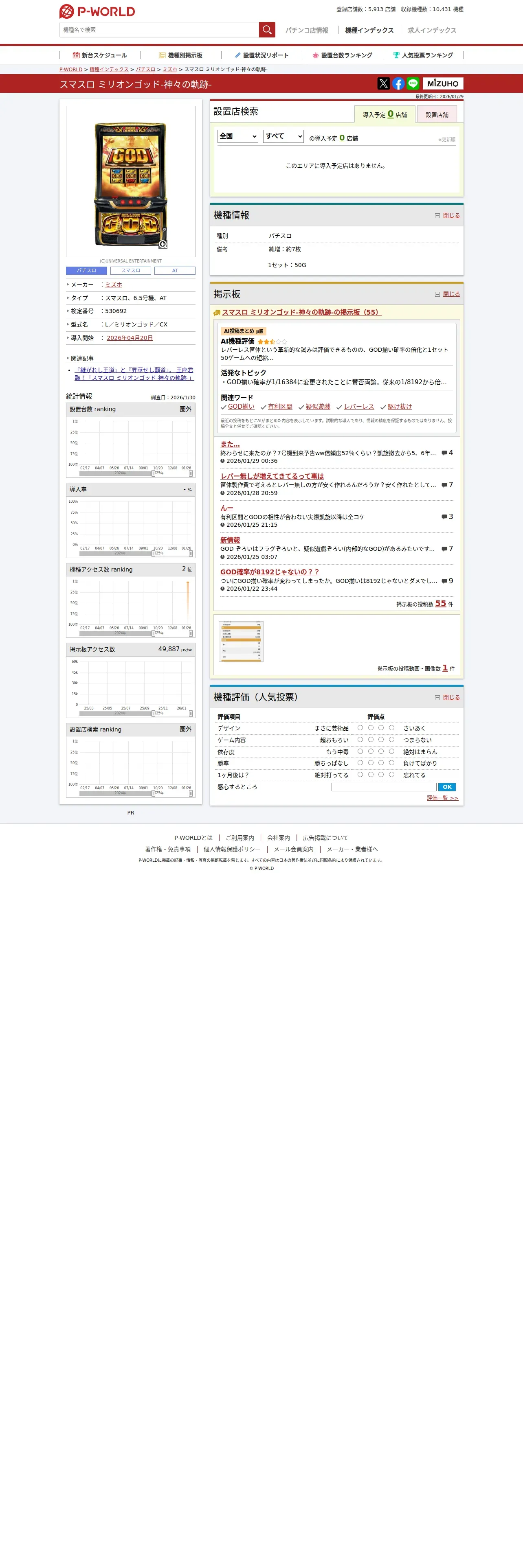Viewport: 523px width, 1568px height.
Task: Select last radio for 勝率 (負けてばかり)
Action: (x=391, y=763)
